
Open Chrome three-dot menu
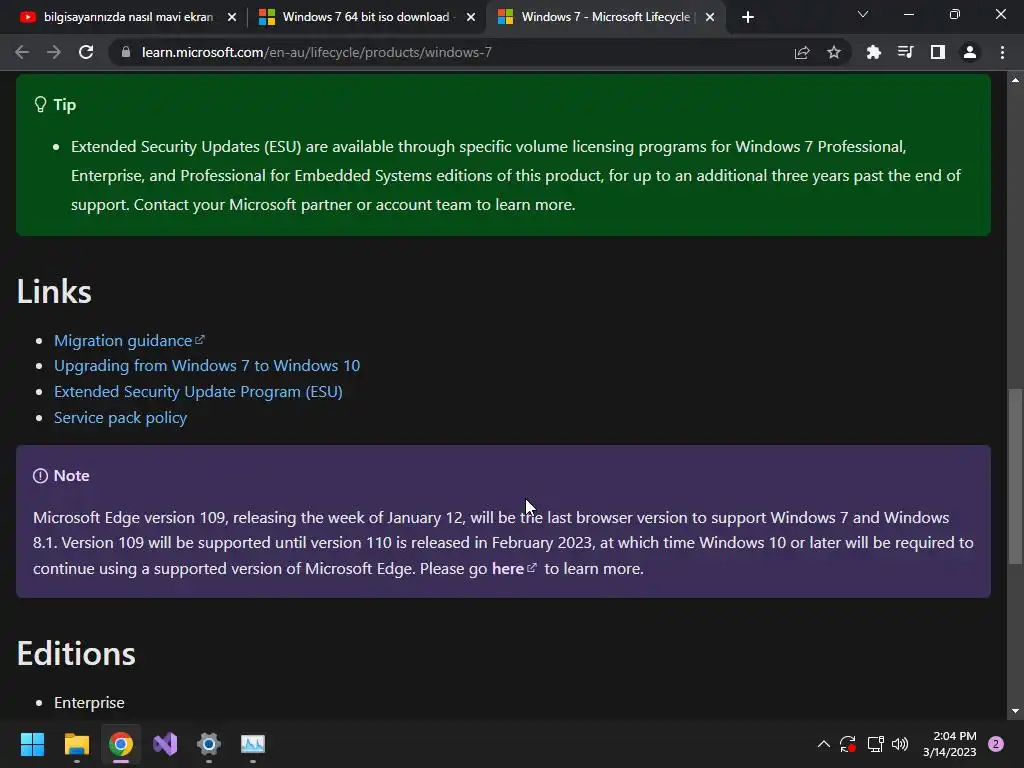(x=1002, y=52)
